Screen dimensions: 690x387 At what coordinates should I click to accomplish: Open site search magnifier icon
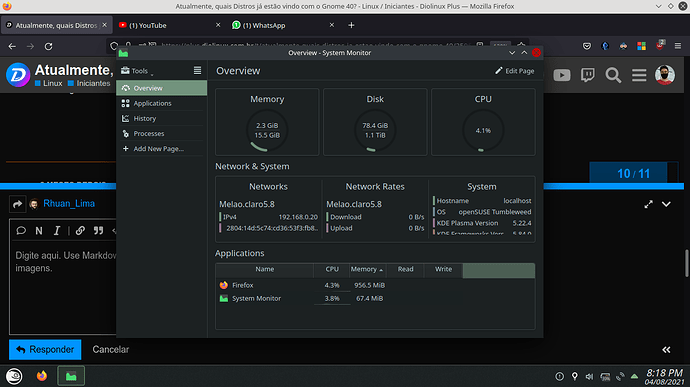[x=613, y=75]
